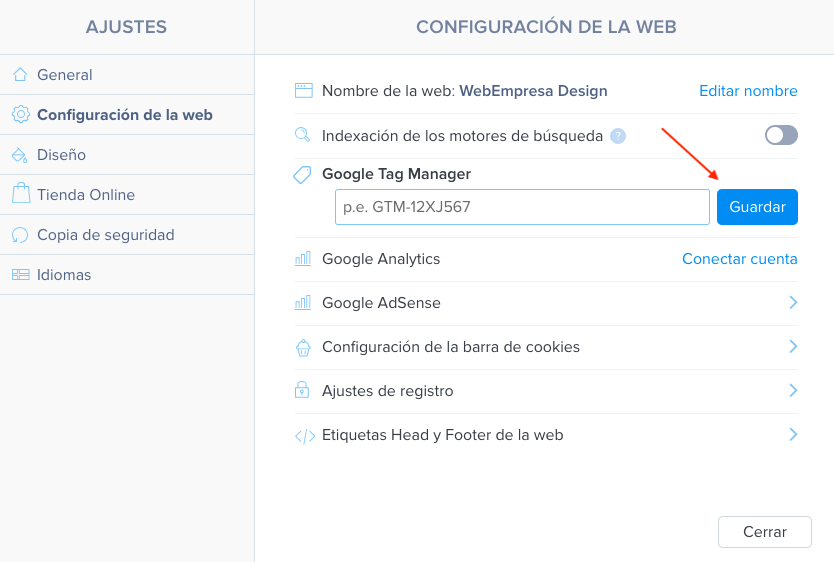834x562 pixels.
Task: Open the Ajustes de registro row
Action: point(546,391)
